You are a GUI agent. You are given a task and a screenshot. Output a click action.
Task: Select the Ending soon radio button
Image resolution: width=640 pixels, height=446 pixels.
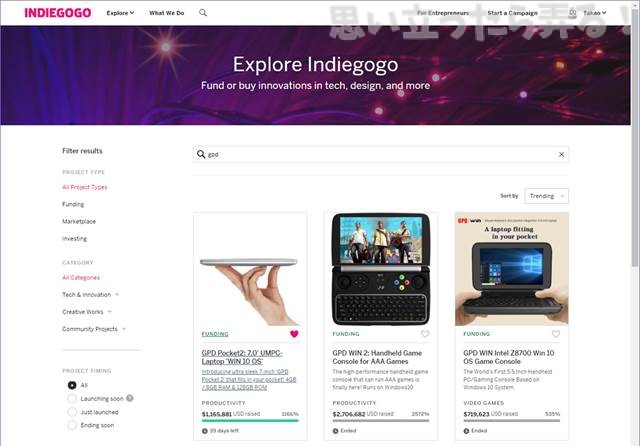click(72, 425)
